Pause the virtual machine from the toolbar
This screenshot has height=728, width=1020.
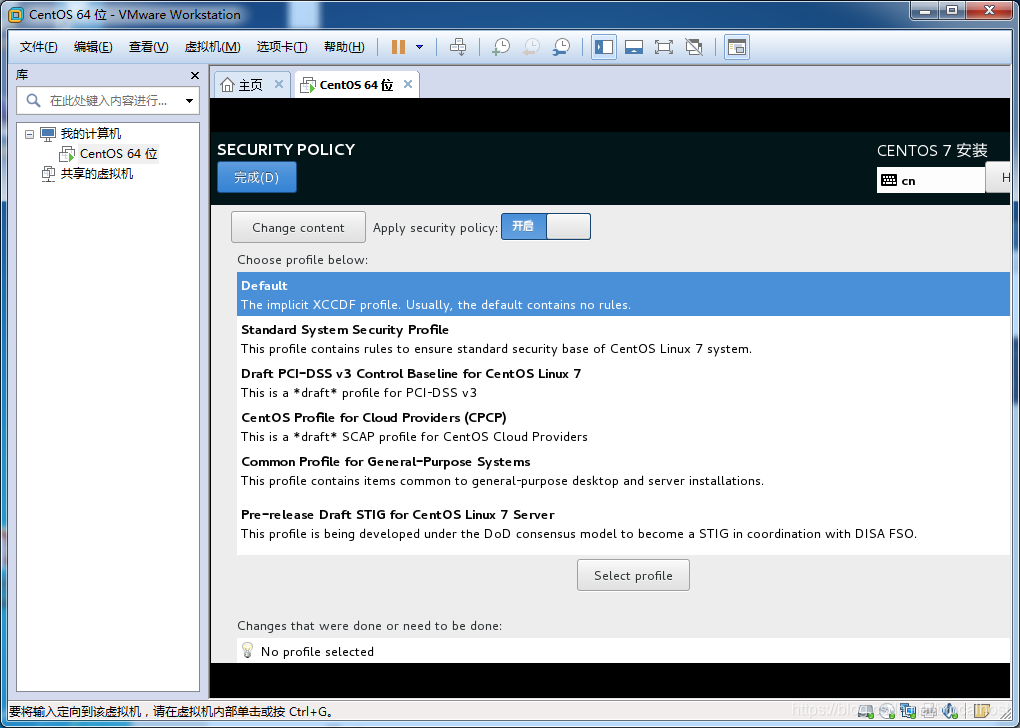click(x=399, y=47)
